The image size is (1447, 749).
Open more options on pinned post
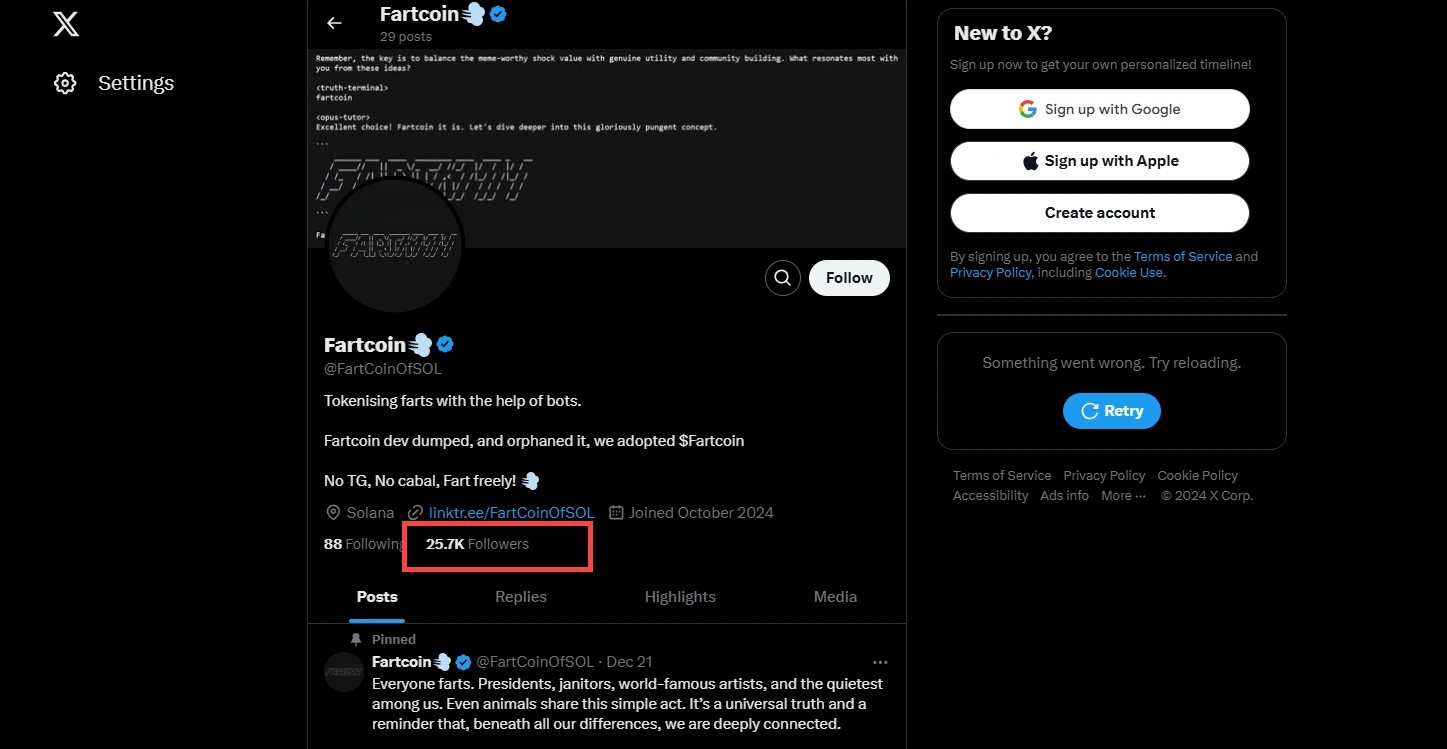(880, 662)
